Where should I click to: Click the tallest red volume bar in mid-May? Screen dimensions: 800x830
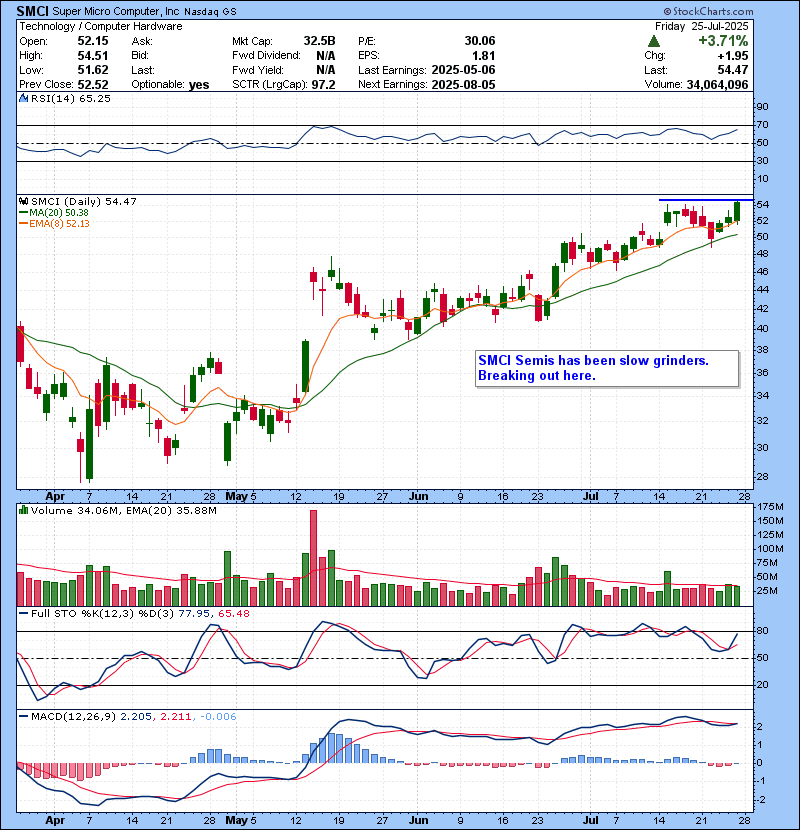[x=313, y=558]
